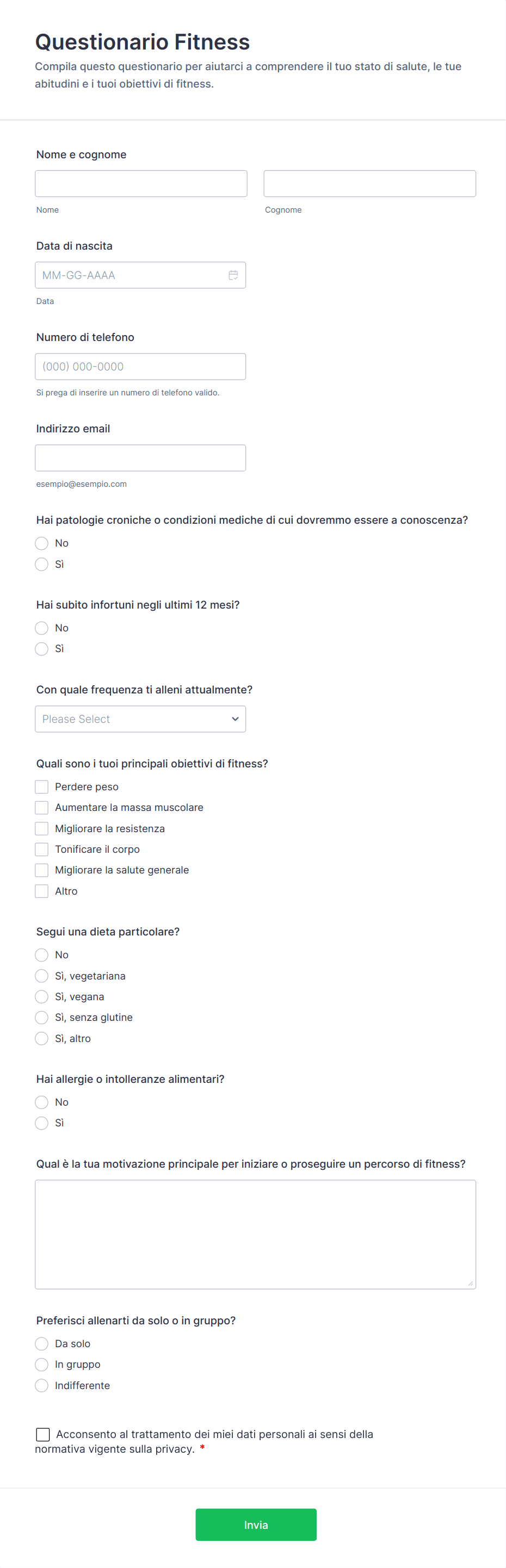The height and width of the screenshot is (1568, 506).
Task: Select In gruppo training preference
Action: (x=41, y=1364)
